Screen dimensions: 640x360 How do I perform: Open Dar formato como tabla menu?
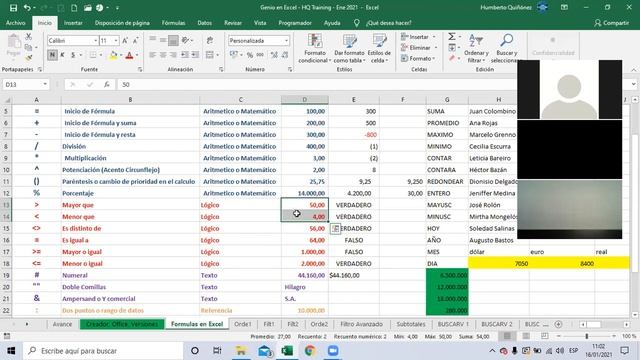(x=349, y=48)
